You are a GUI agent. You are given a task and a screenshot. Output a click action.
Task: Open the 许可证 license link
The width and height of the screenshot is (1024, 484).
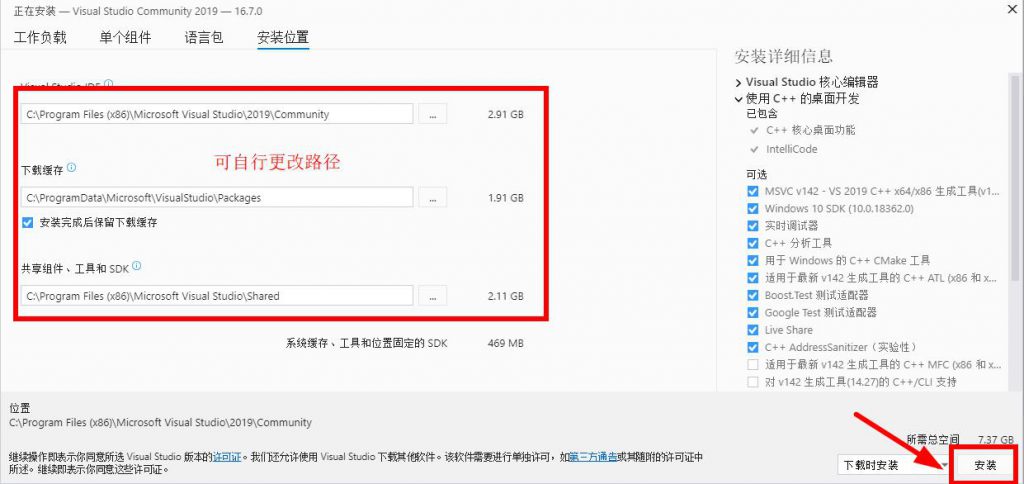click(227, 457)
